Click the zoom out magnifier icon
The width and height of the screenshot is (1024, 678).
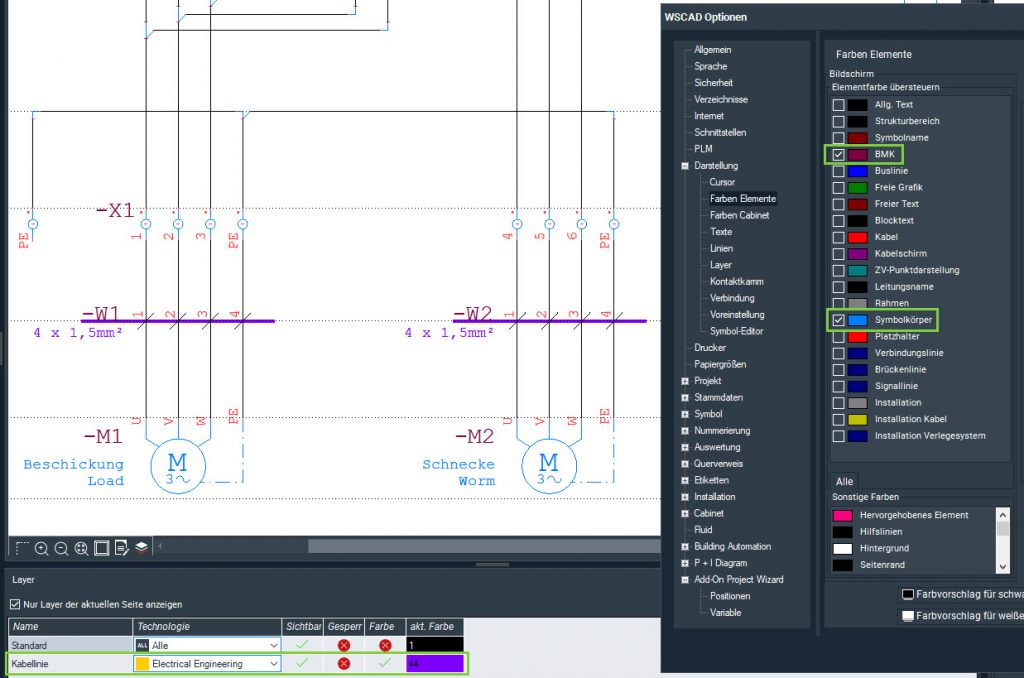(x=61, y=548)
